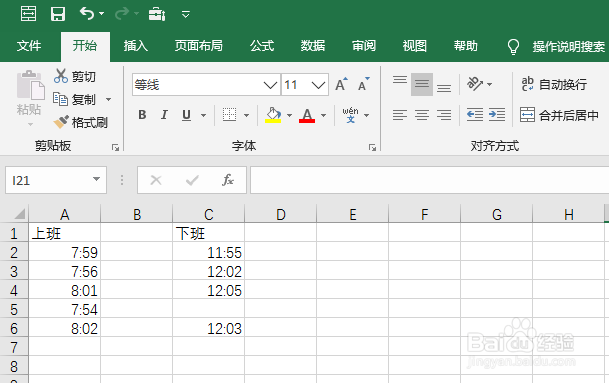Image resolution: width=609 pixels, height=383 pixels.
Task: Toggle Align Left icon
Action: point(400,115)
